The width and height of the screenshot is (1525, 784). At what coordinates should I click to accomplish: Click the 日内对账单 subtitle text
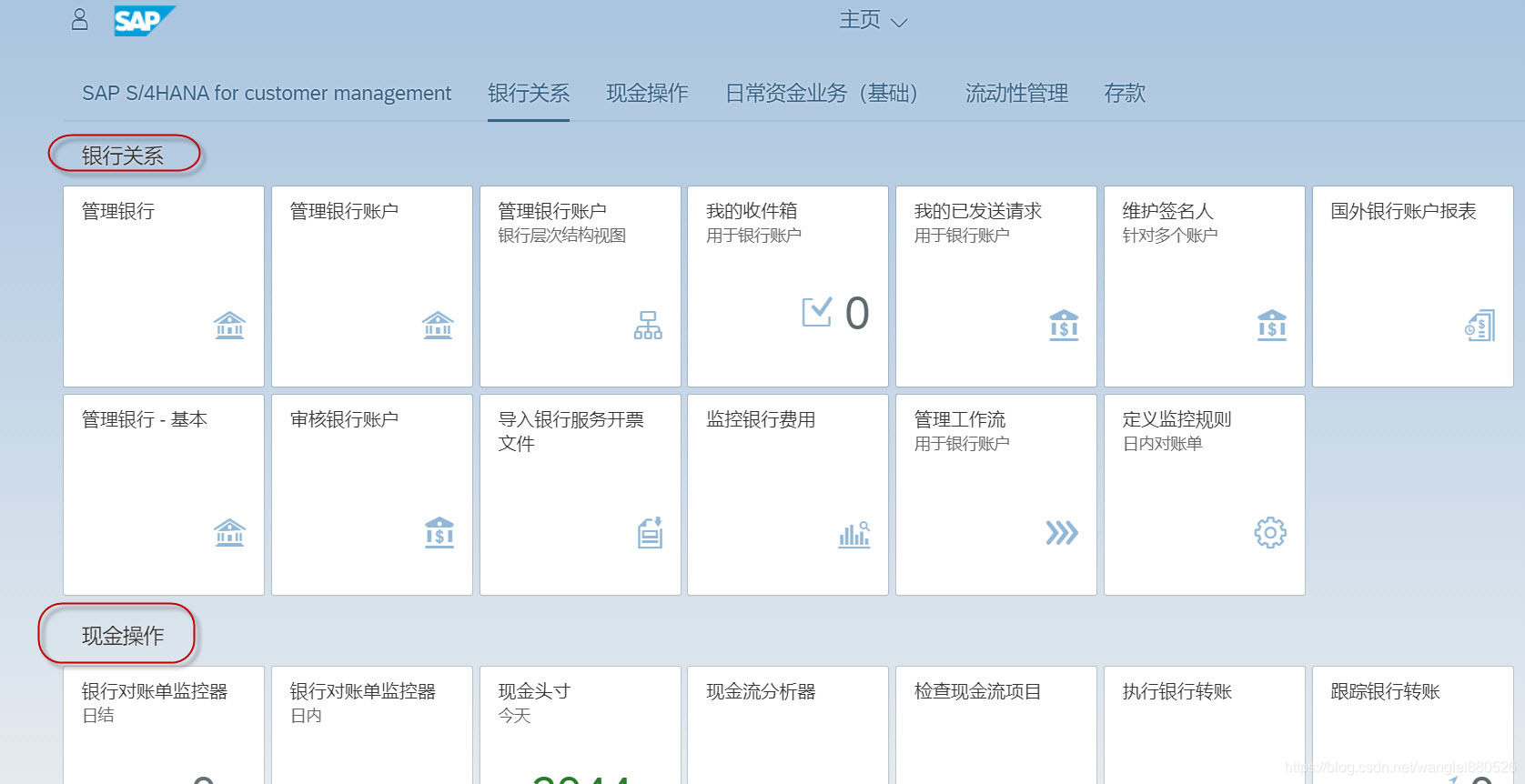tap(1162, 444)
